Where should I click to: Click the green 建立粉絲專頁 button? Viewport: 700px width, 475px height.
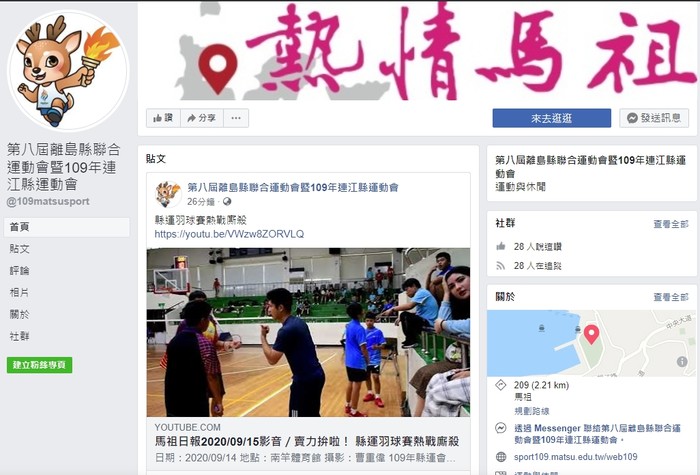[x=39, y=365]
